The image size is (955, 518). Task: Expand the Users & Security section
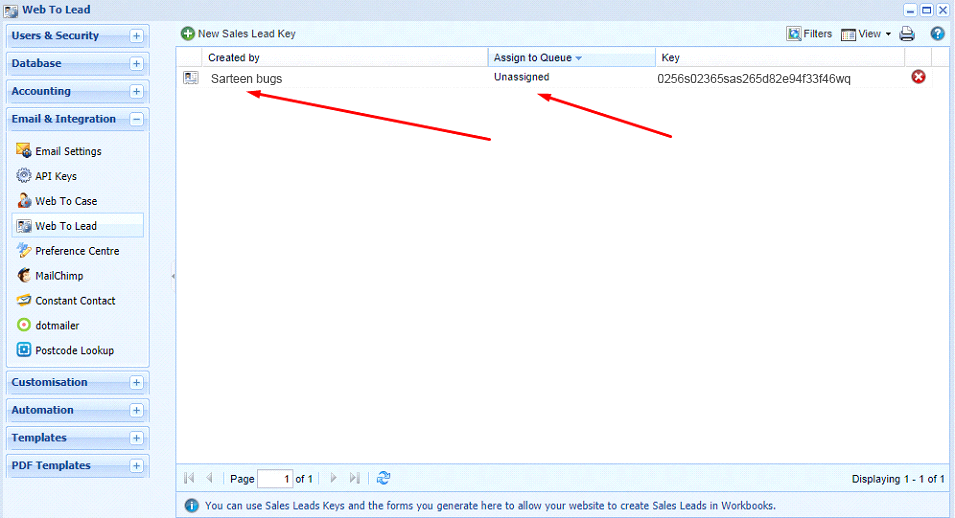[x=136, y=36]
